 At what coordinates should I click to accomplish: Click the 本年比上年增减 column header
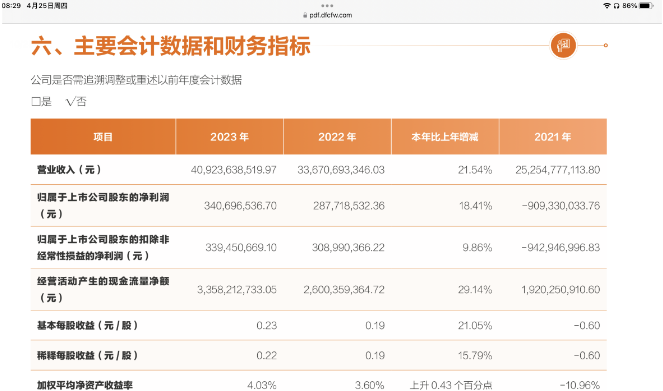[445, 137]
